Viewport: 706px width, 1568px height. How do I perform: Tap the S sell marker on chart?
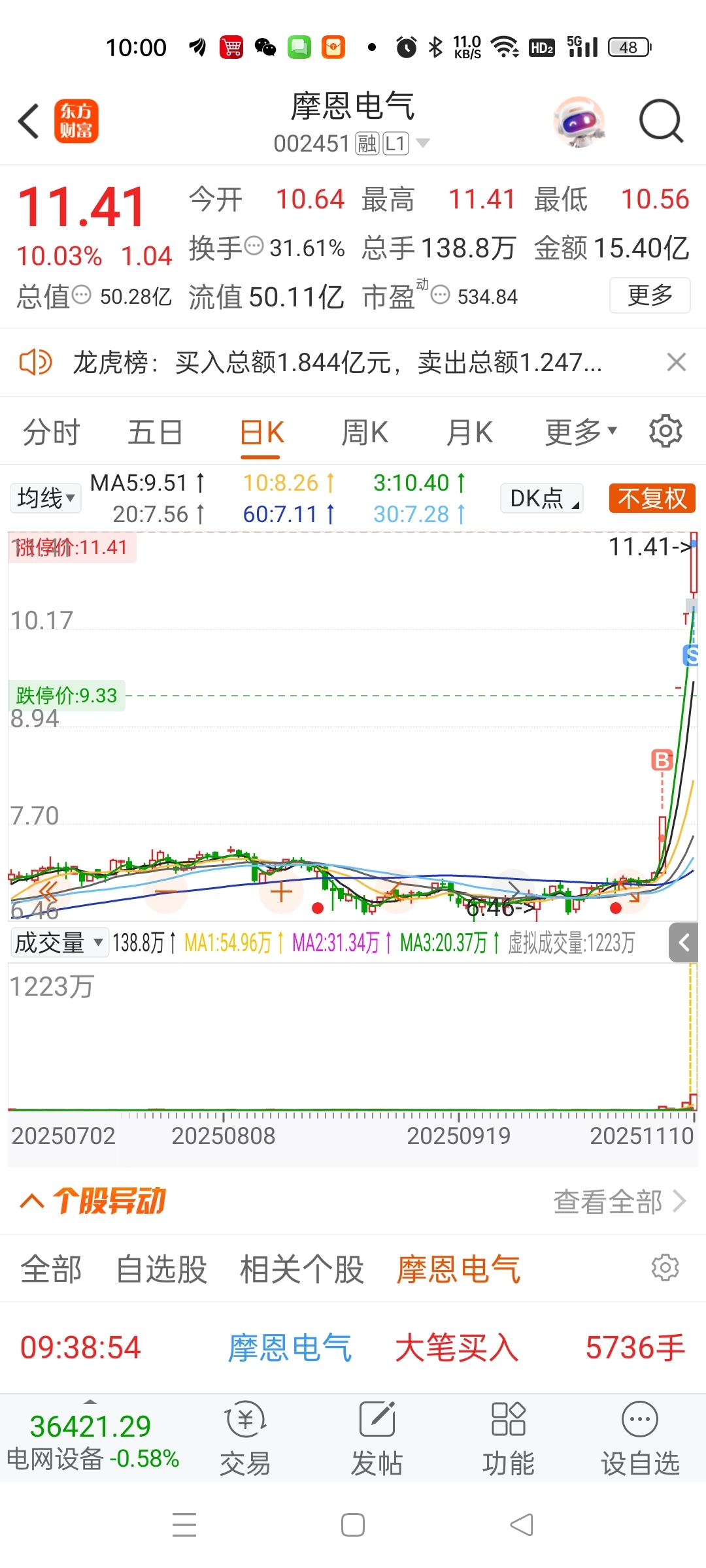(690, 655)
